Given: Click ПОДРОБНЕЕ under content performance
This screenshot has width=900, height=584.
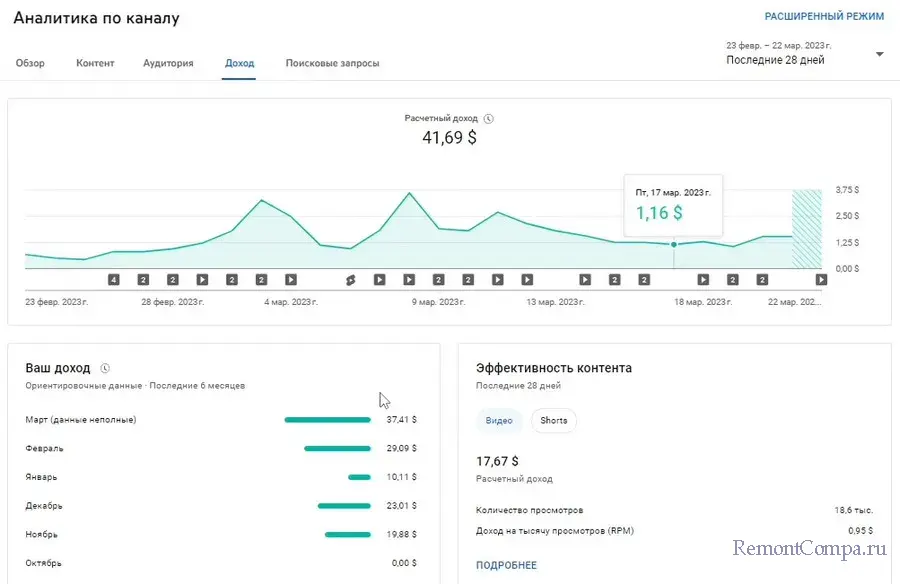Looking at the screenshot, I should tap(506, 565).
